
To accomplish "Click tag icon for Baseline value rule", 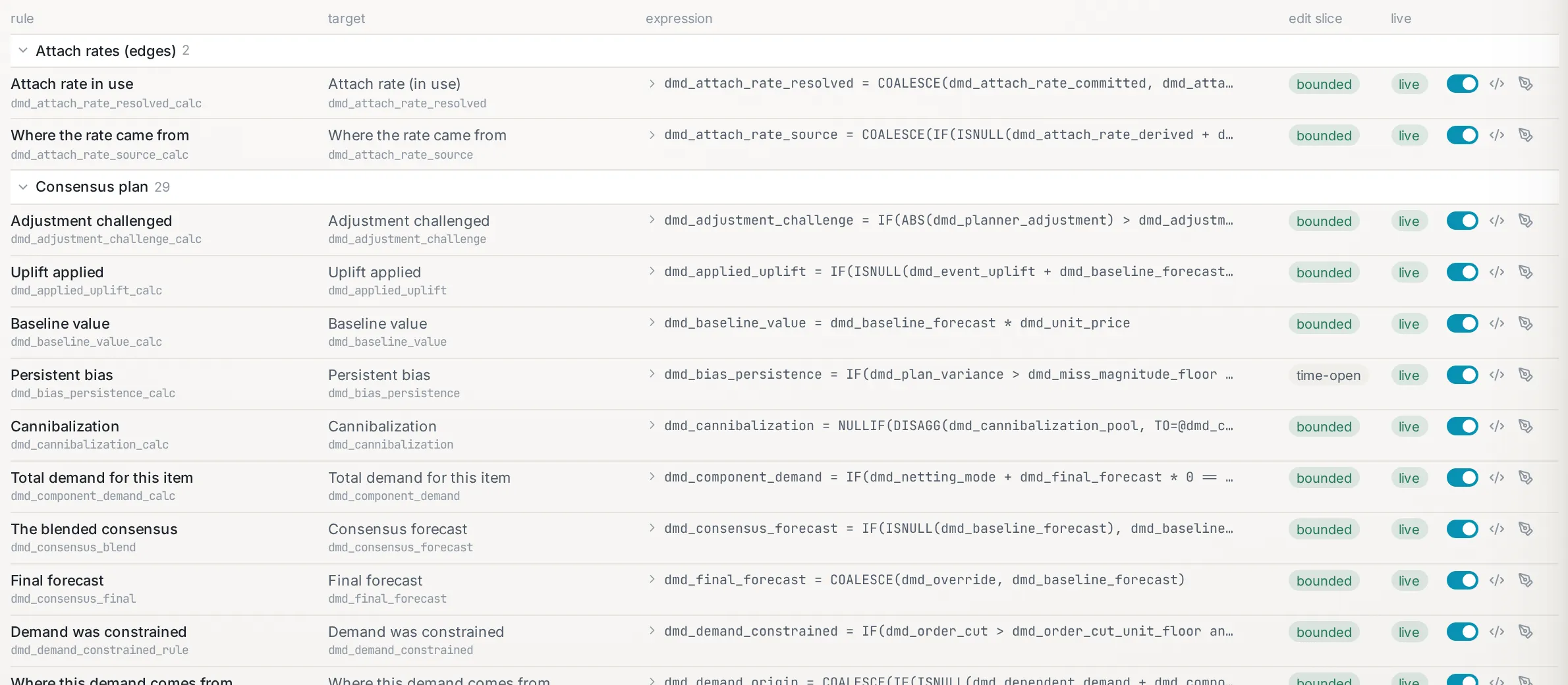I will [x=1526, y=323].
